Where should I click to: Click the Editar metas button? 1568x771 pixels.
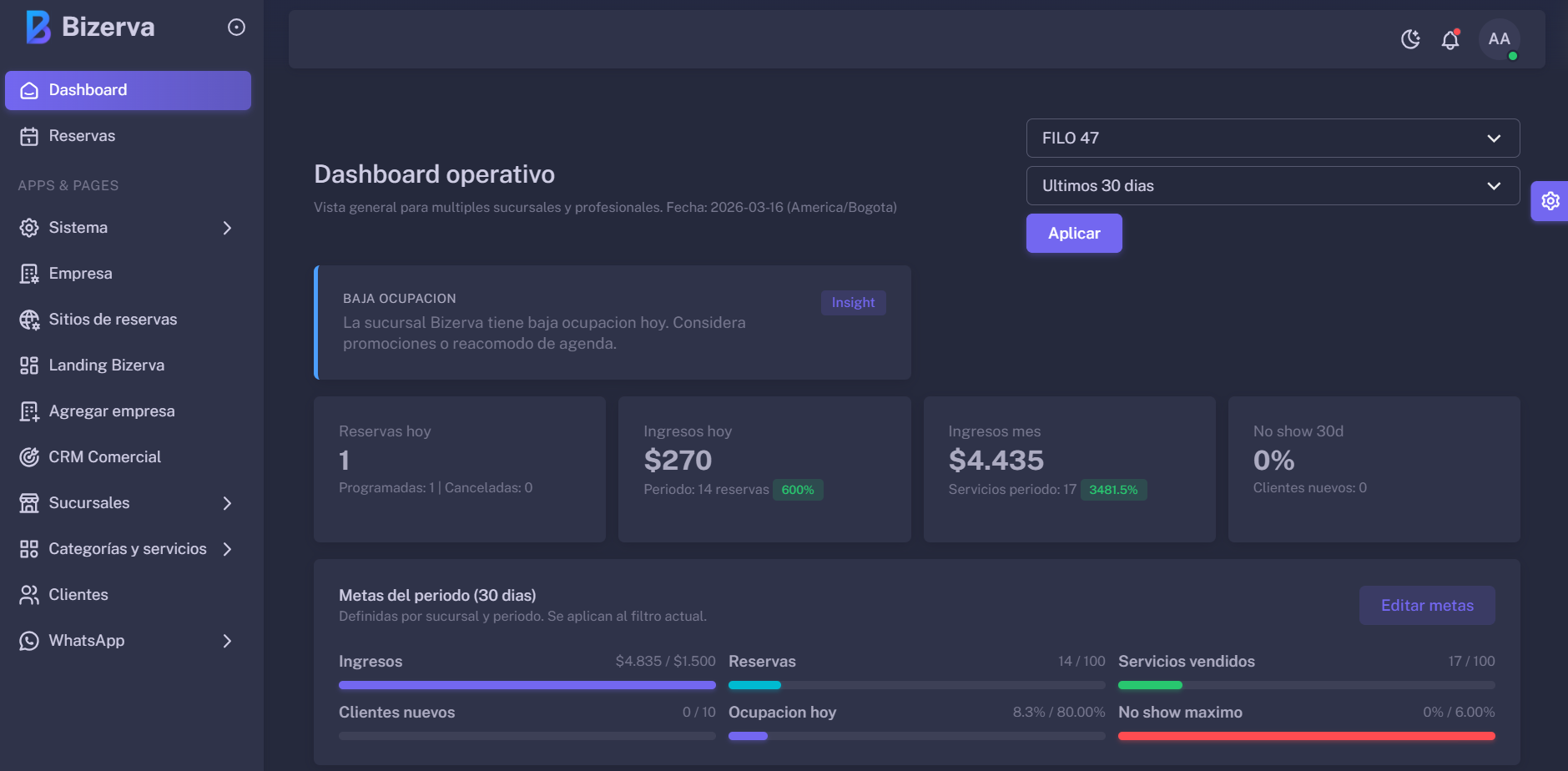click(1426, 606)
